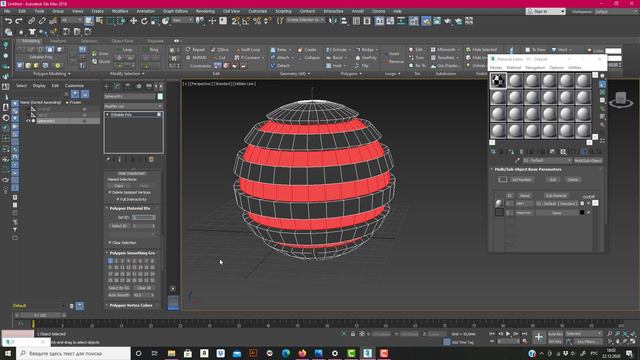Screen dimensions: 640x360
Task: Click the Align tool icon
Action: [344, 21]
